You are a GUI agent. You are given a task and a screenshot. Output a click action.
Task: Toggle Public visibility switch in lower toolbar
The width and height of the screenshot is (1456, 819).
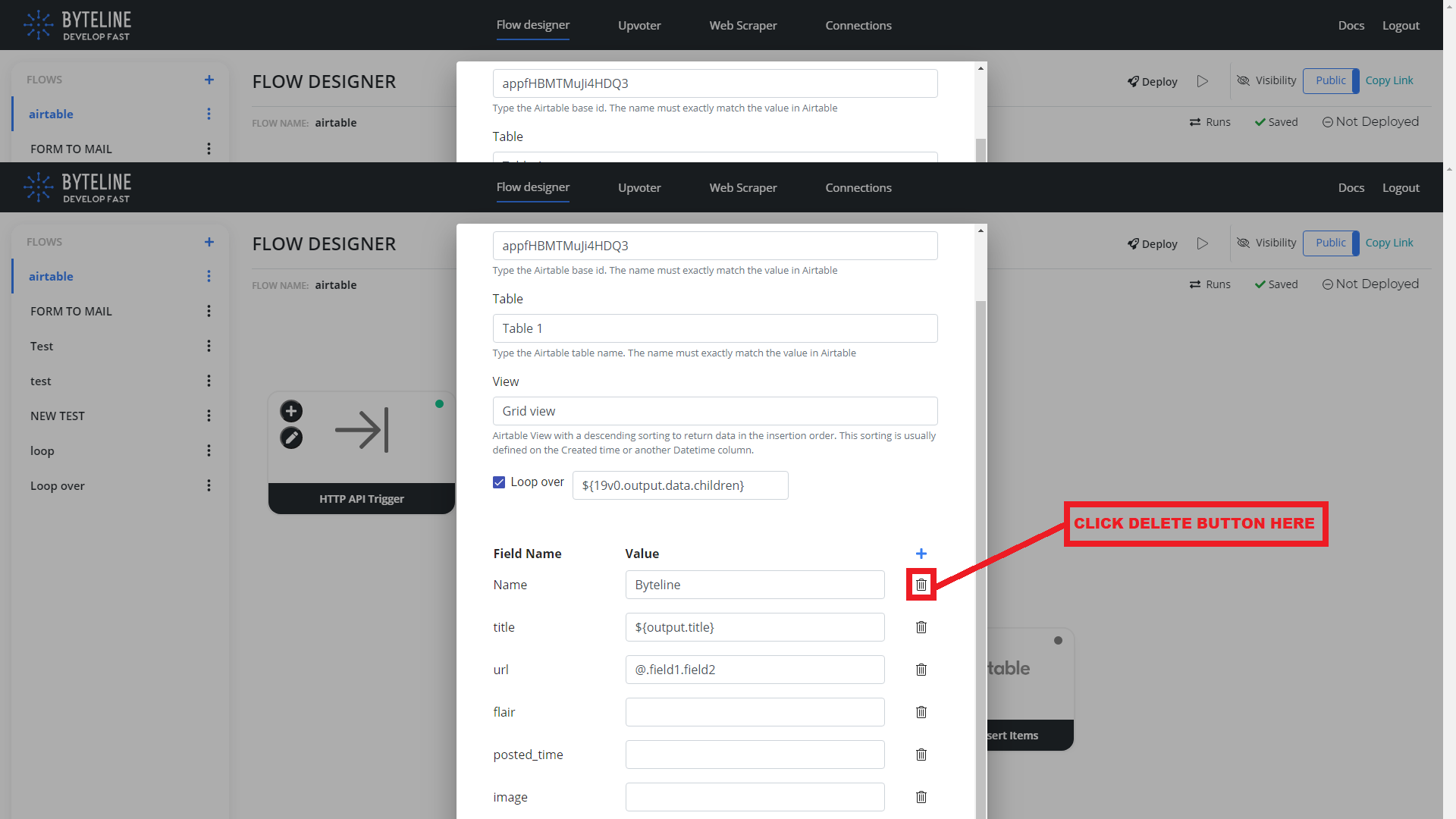1331,243
